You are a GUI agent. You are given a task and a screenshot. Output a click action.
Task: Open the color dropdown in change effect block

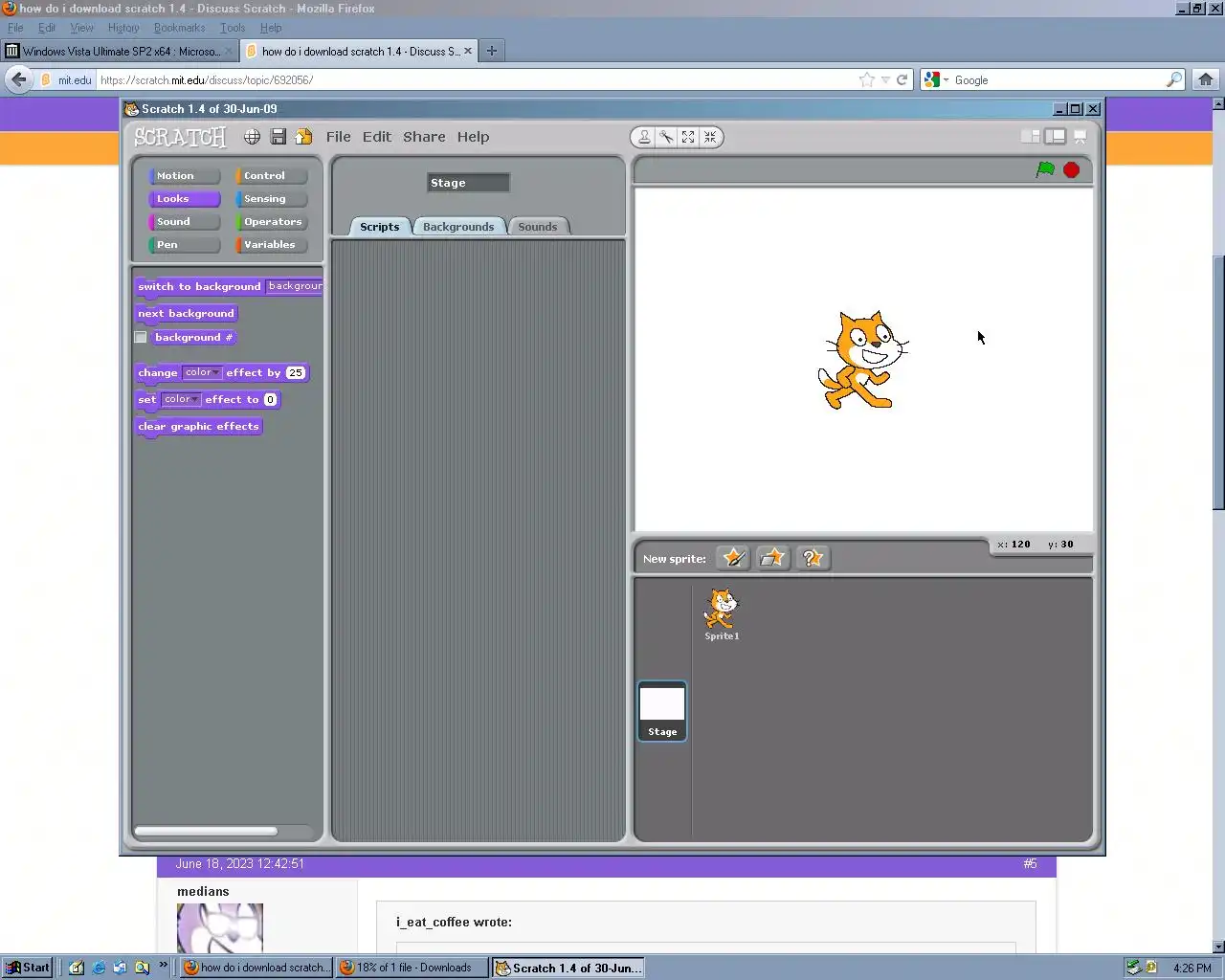coord(203,372)
